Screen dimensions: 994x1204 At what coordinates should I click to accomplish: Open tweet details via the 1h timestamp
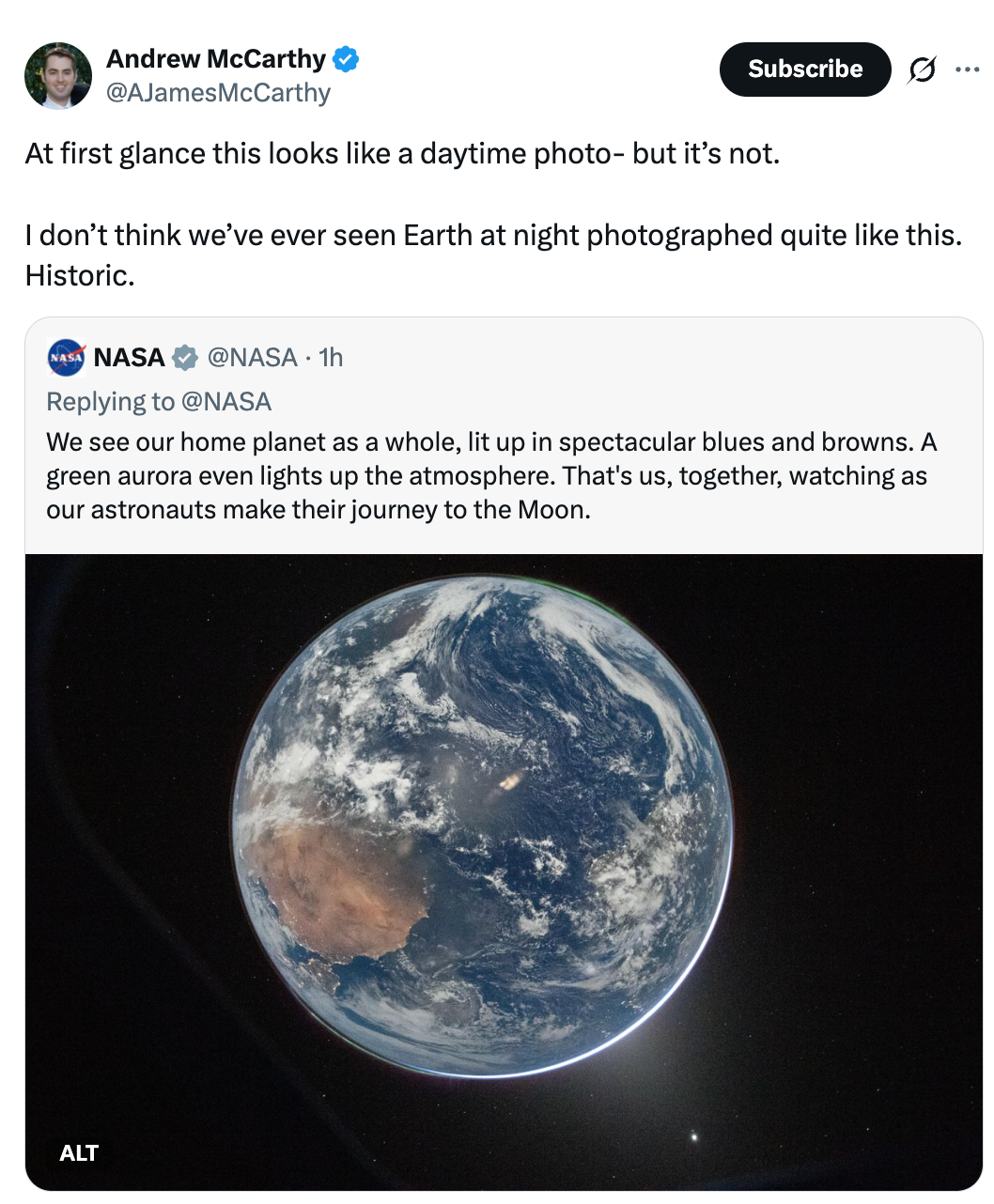pyautogui.click(x=330, y=358)
